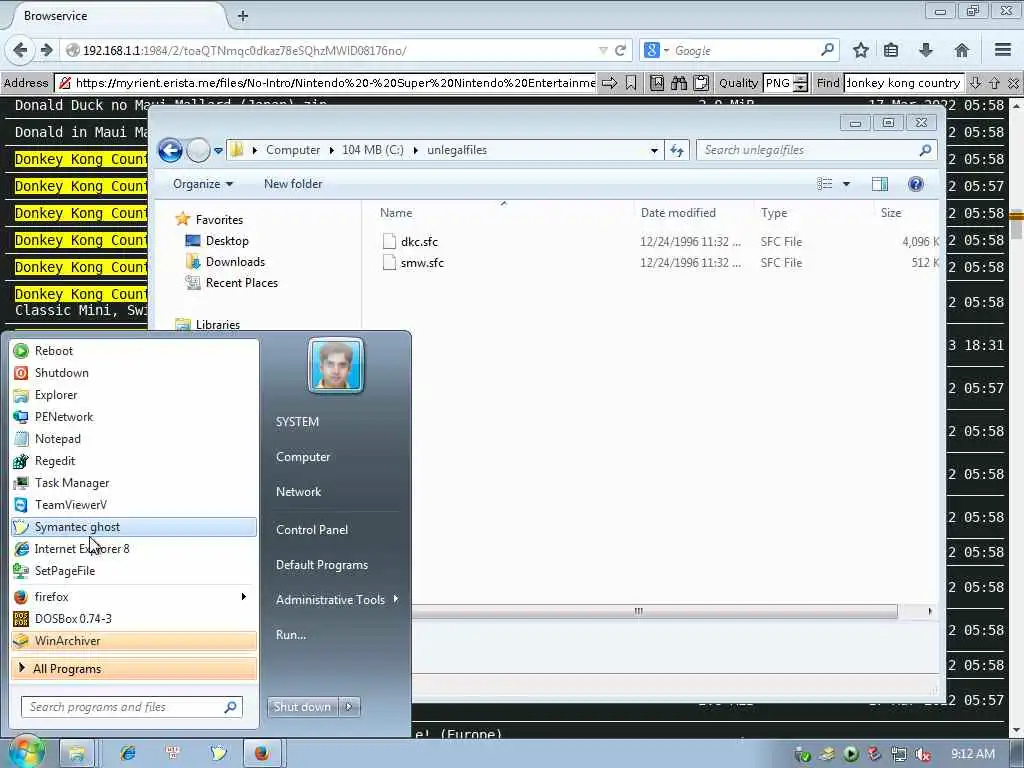Open the Firefox URL history dropdown arrow
The height and width of the screenshot is (768, 1024).
pyautogui.click(x=603, y=50)
